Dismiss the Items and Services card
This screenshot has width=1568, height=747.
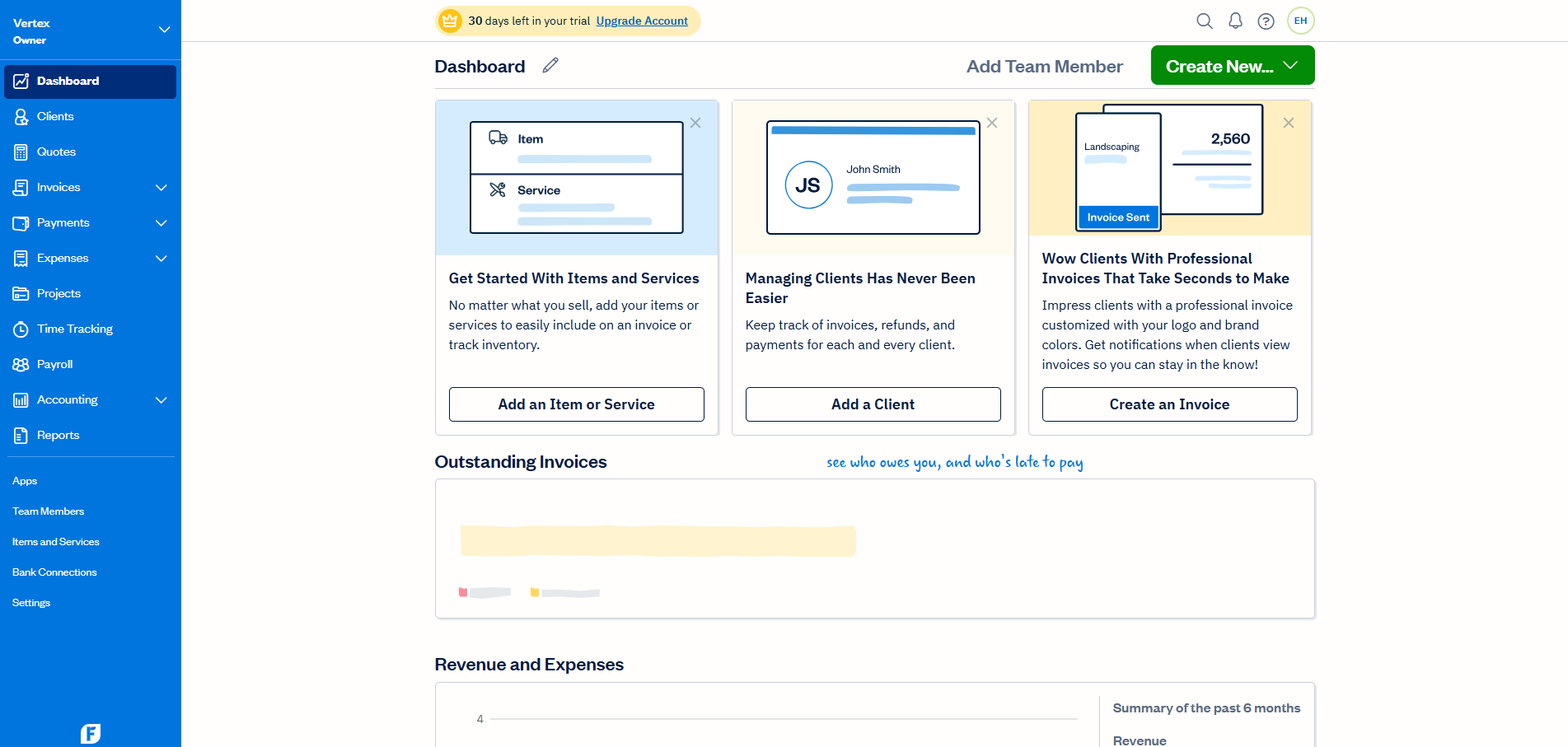point(695,123)
